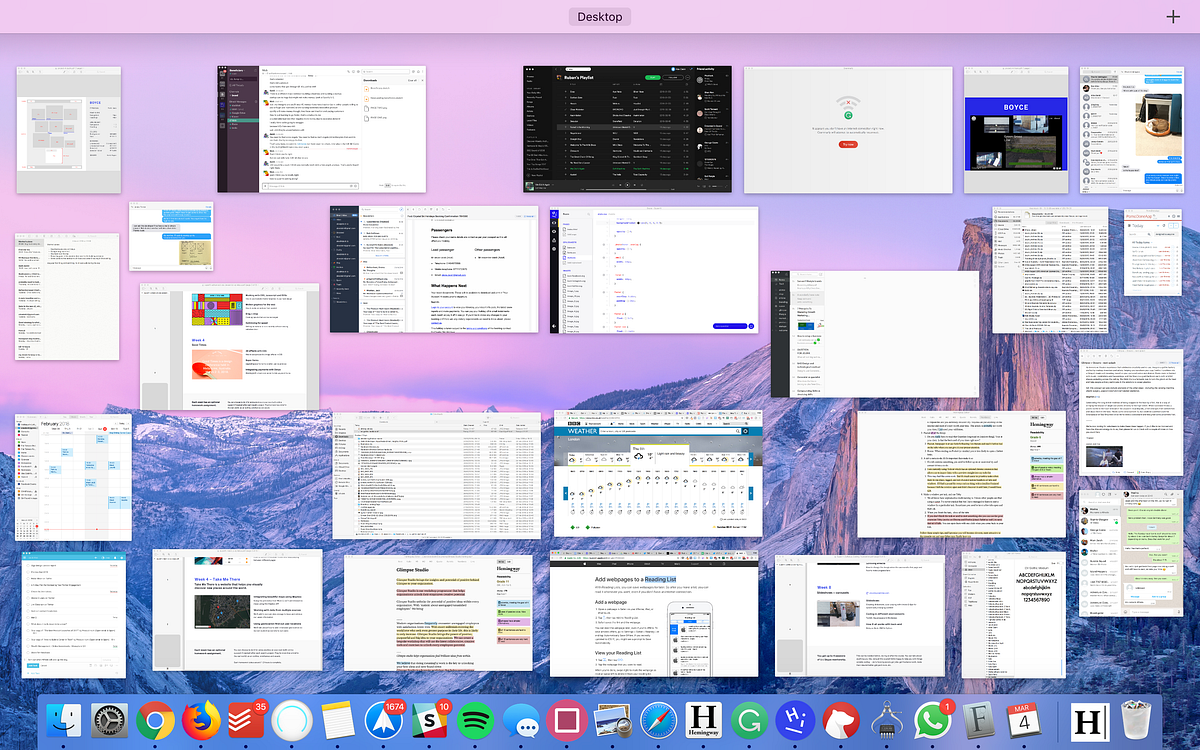
Task: Select the BBC Weather window
Action: 658,474
